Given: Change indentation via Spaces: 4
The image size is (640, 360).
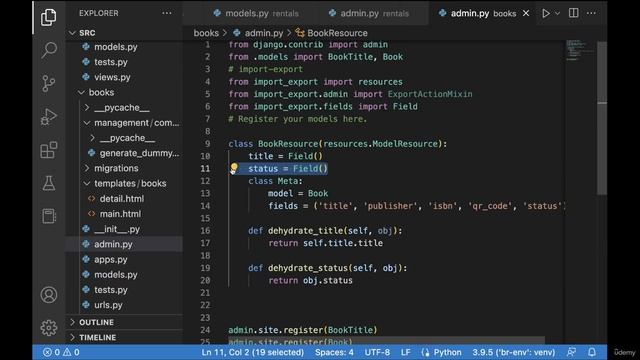Looking at the screenshot, I should (x=334, y=352).
